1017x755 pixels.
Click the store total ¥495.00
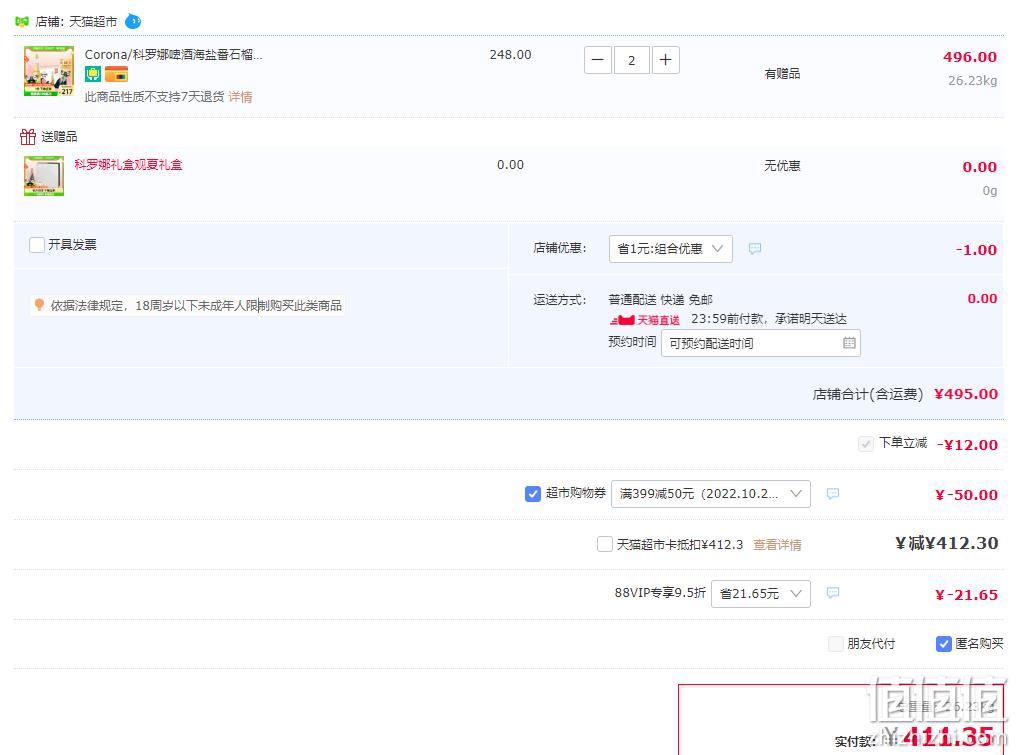point(966,394)
